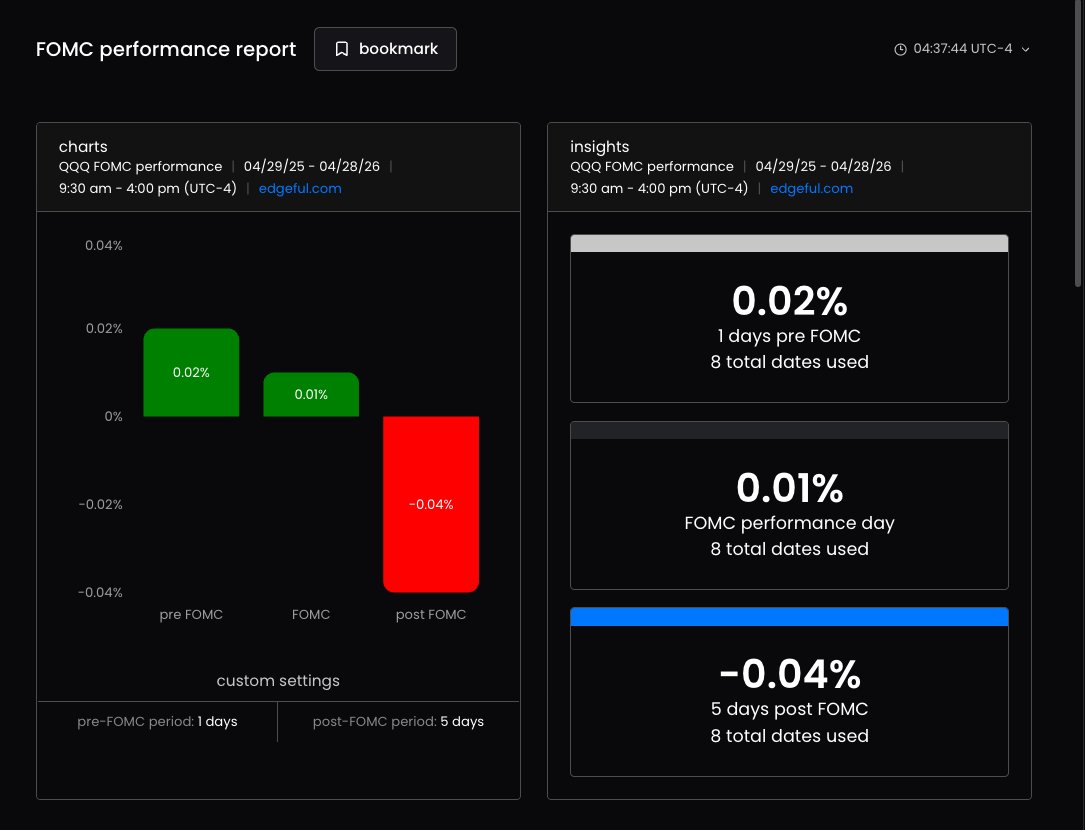Screen dimensions: 1085x830
Task: Click the 04/29/25 - 04/28/26 date range in insights
Action: click(823, 166)
